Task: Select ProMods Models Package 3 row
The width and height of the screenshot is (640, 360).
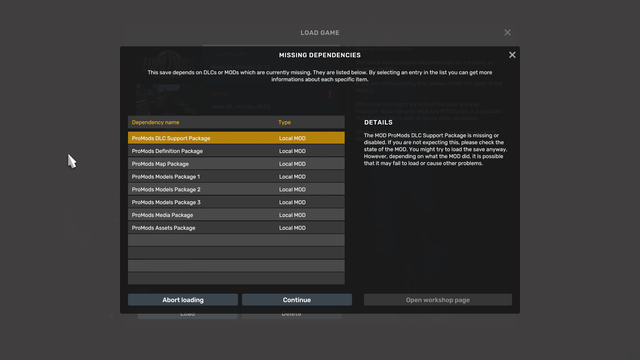Action: [236, 202]
